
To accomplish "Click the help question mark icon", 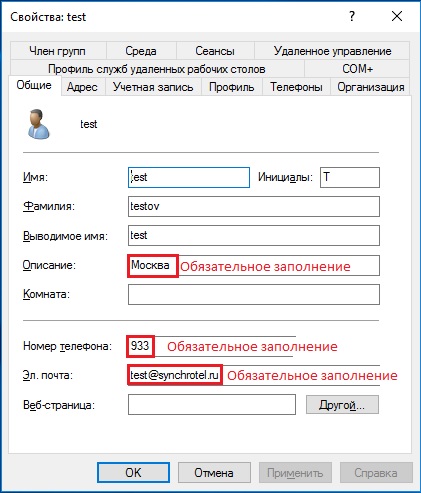I will [352, 16].
